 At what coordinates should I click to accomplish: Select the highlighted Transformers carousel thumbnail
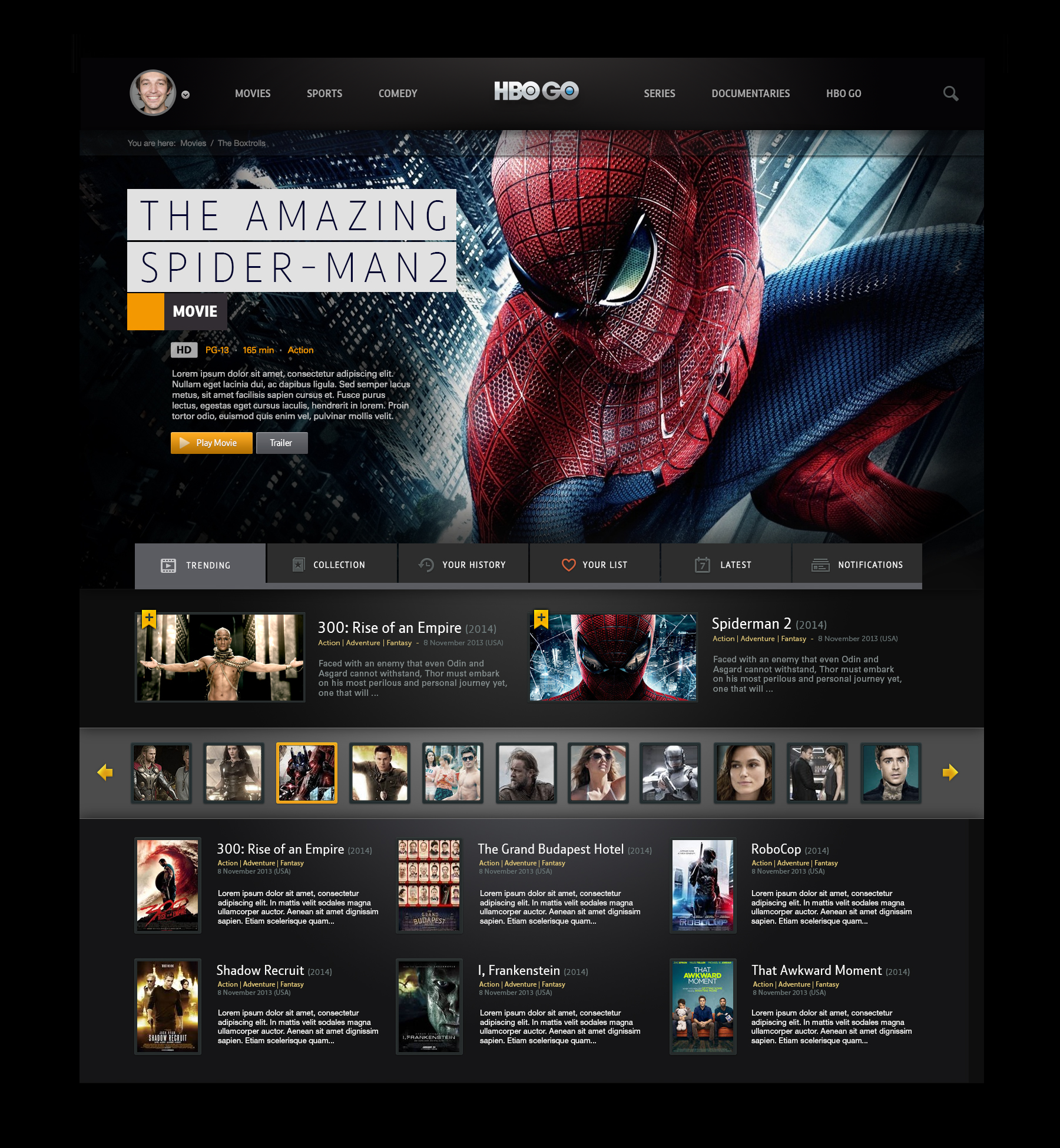(x=307, y=772)
